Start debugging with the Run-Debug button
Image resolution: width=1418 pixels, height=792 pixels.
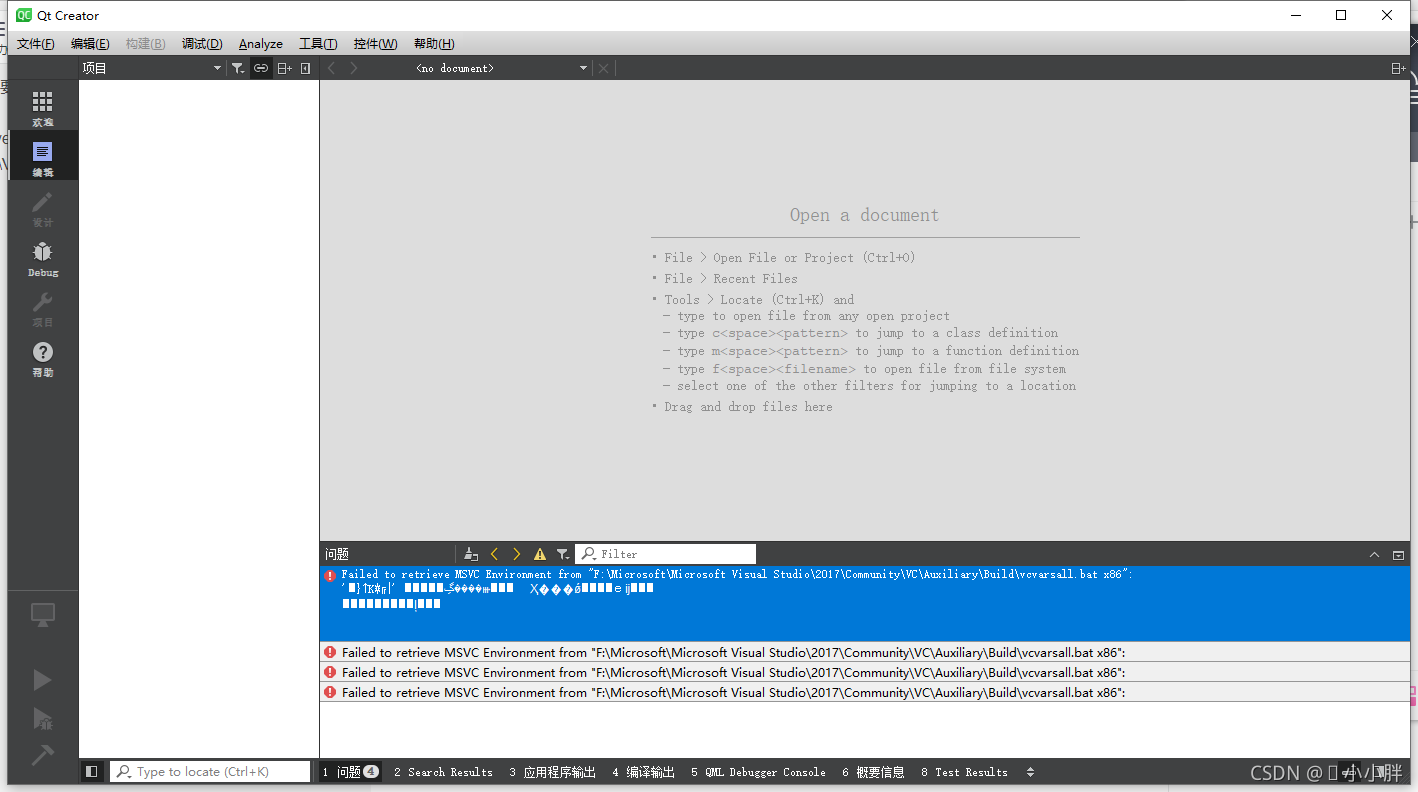(x=42, y=718)
